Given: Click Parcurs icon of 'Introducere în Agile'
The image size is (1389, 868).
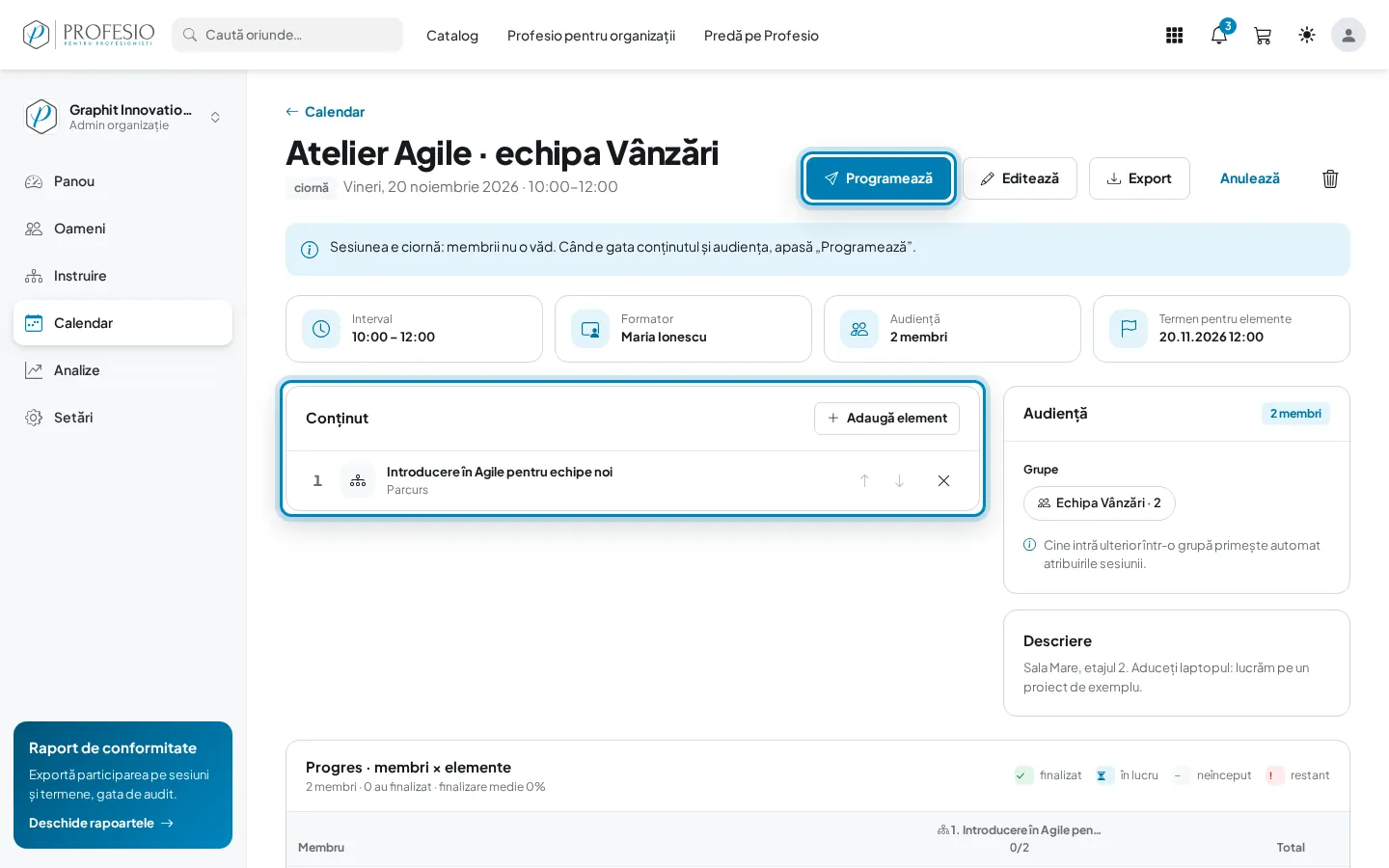Looking at the screenshot, I should [x=358, y=480].
